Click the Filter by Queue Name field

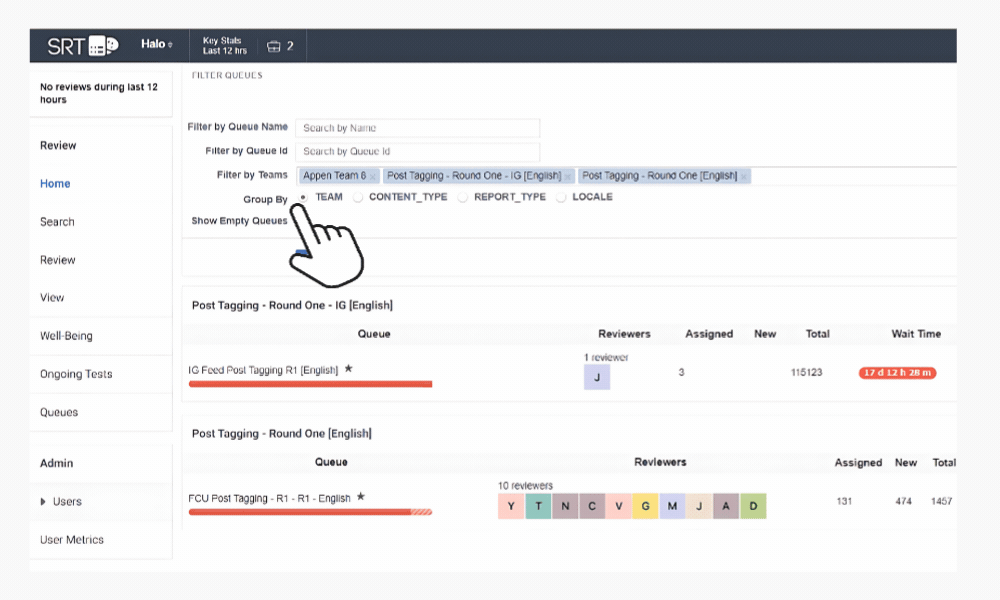417,128
